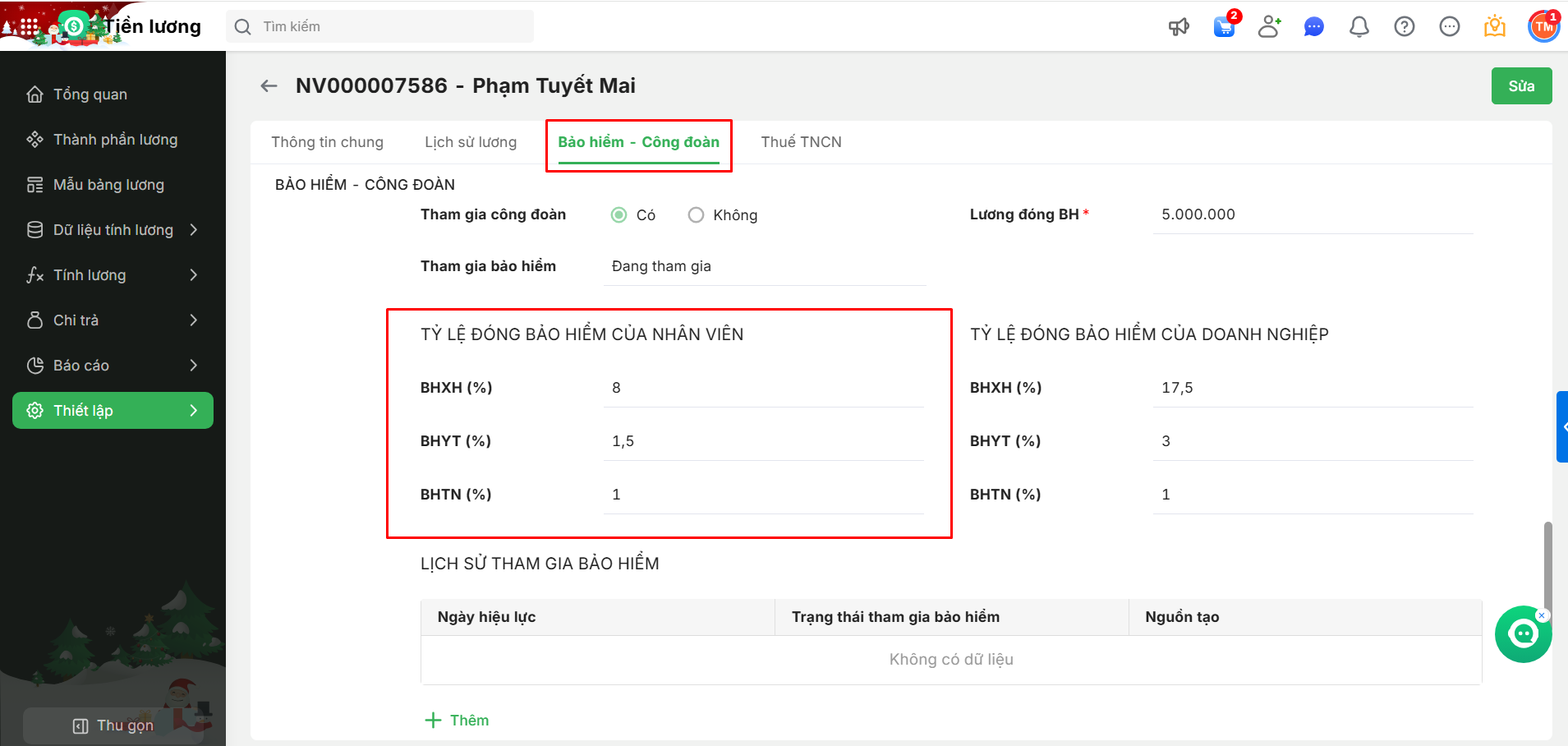Click the add user icon
This screenshot has width=1568, height=746.
pyautogui.click(x=1269, y=27)
